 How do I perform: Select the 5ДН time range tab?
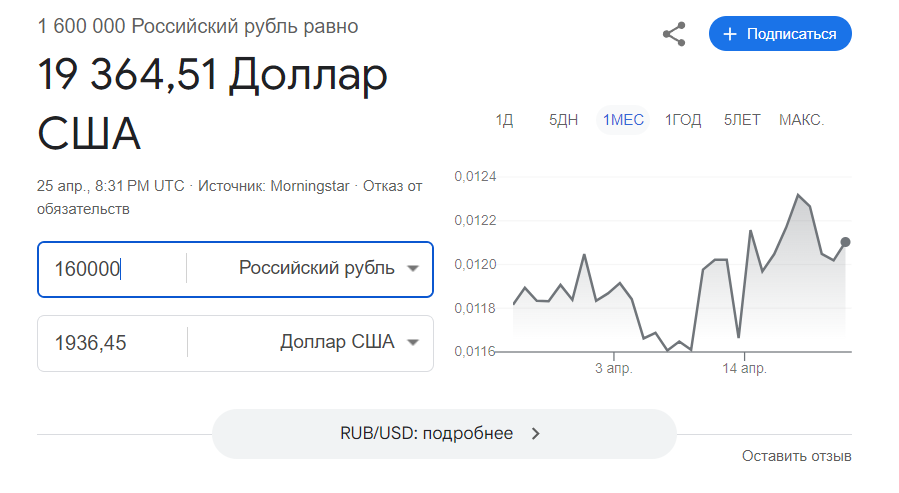(564, 120)
